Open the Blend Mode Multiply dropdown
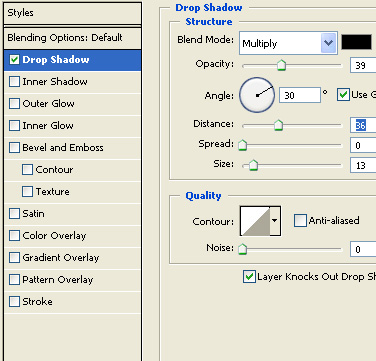This screenshot has width=376, height=361. tap(288, 43)
